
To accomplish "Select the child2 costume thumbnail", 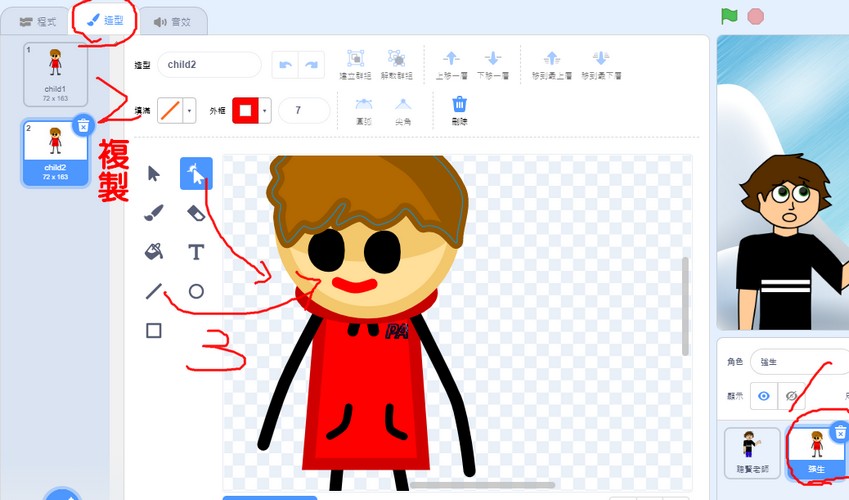I will [55, 153].
